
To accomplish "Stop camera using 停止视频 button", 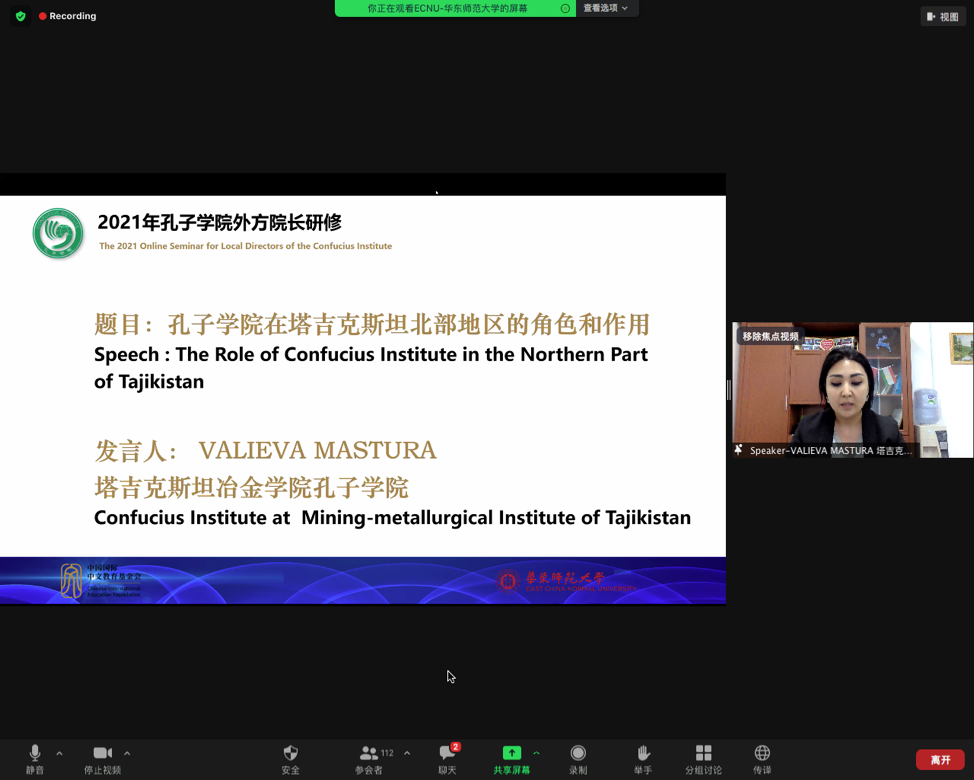I will 102,758.
